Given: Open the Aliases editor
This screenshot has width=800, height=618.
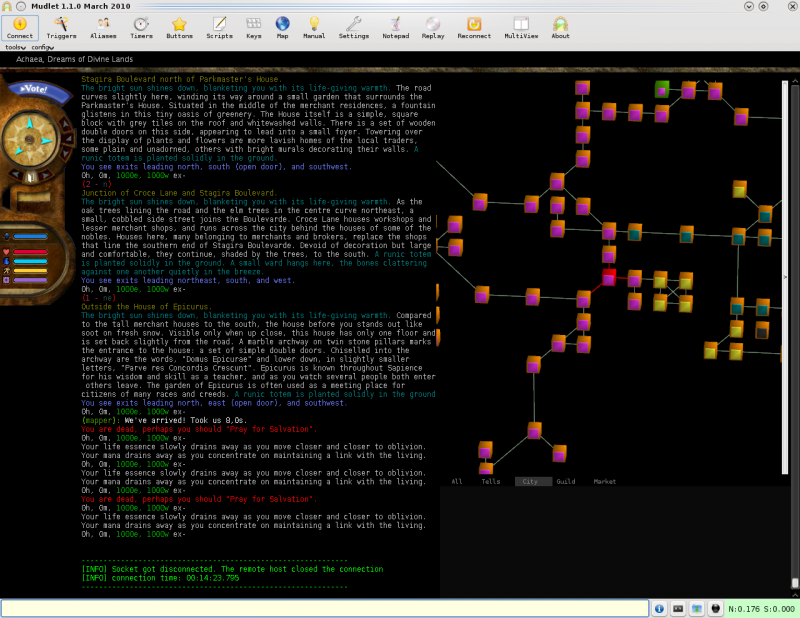Looking at the screenshot, I should (103, 28).
